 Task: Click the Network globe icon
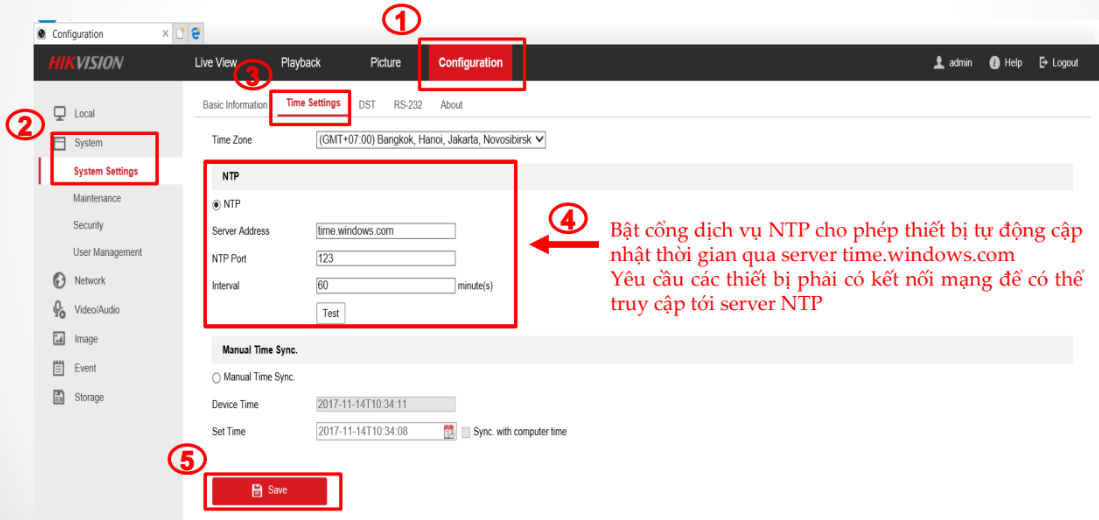point(59,281)
